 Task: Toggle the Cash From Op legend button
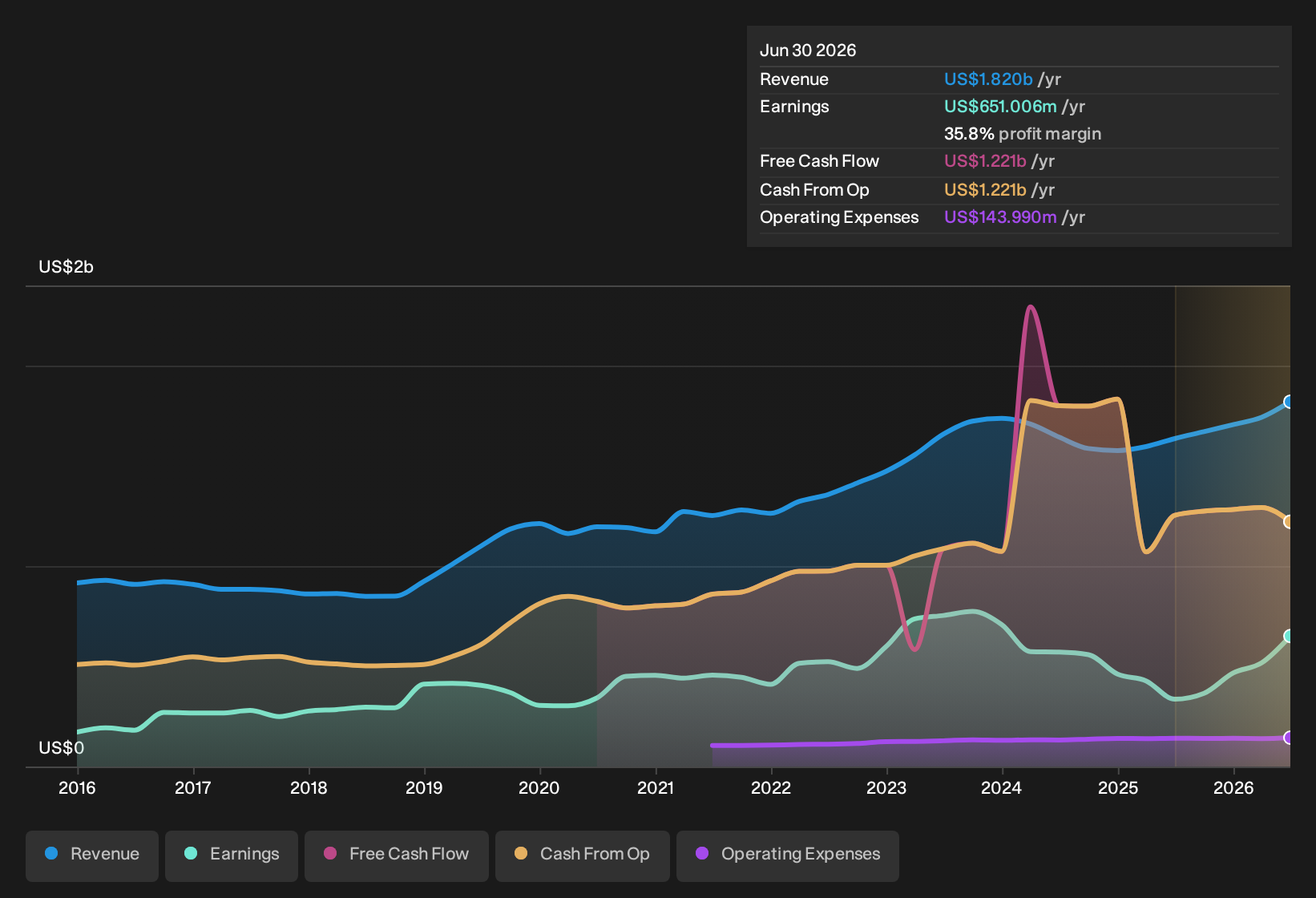coord(583,856)
